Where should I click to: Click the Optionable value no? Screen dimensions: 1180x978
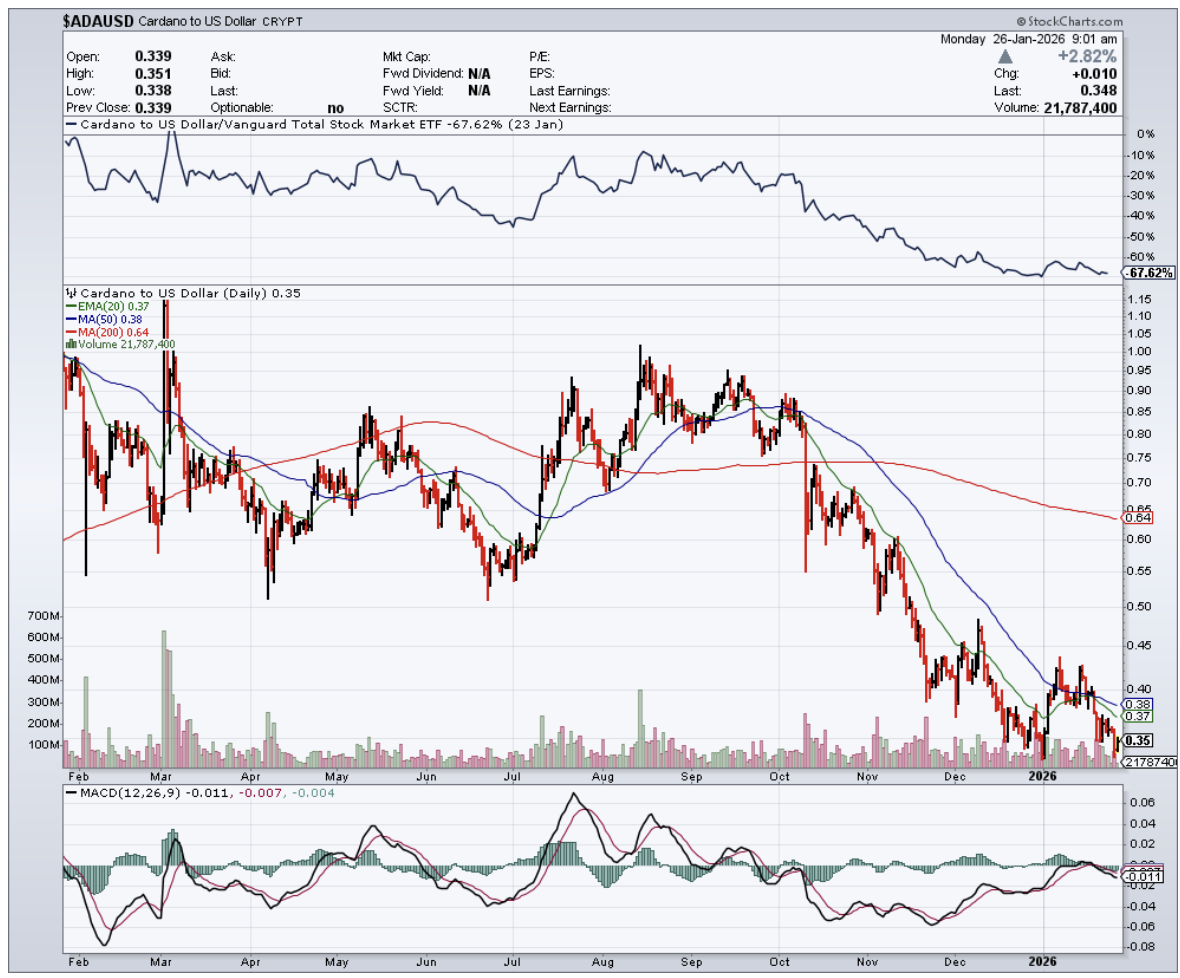[336, 108]
